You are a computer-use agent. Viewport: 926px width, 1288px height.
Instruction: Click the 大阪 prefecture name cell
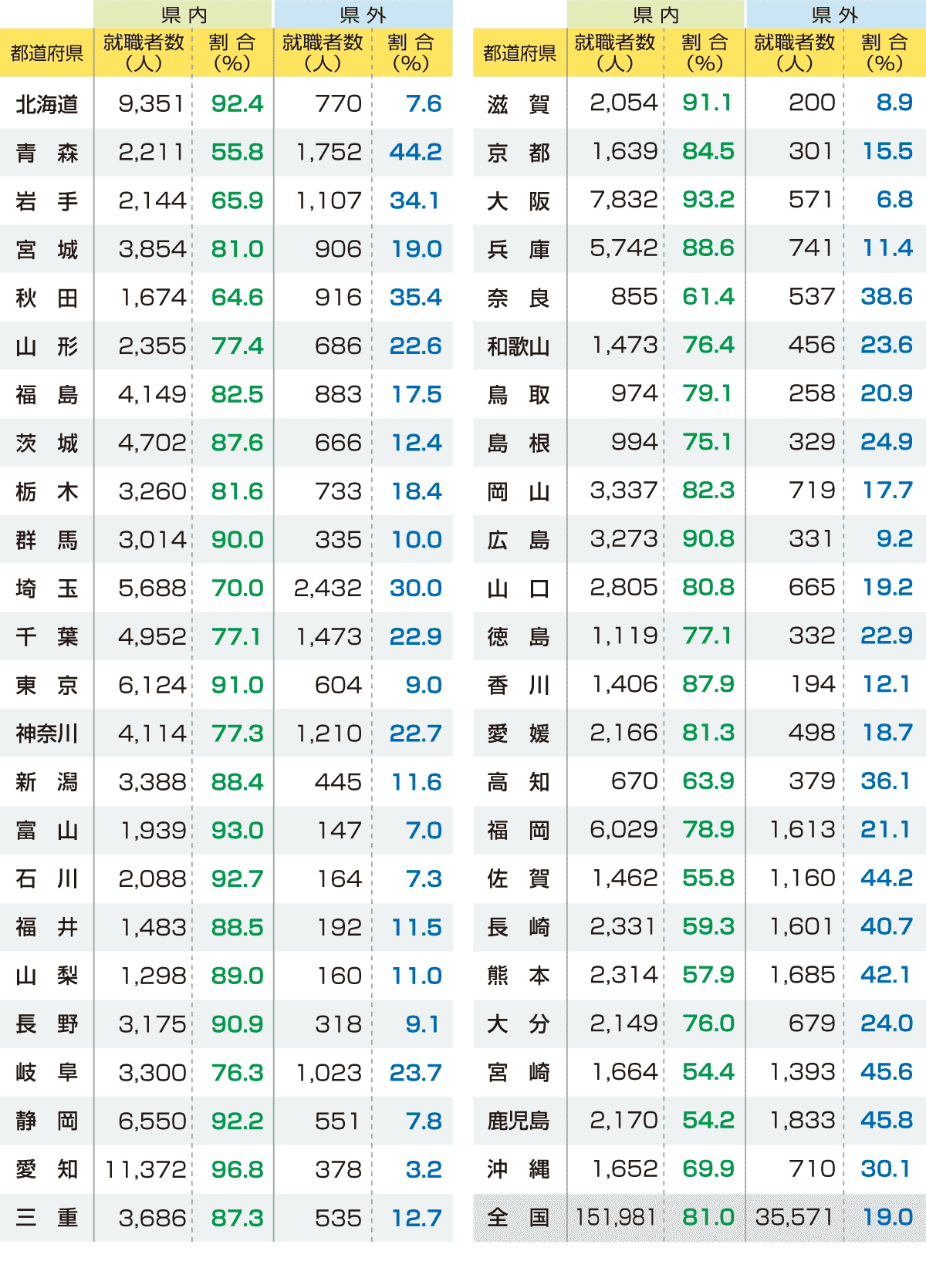[x=518, y=201]
